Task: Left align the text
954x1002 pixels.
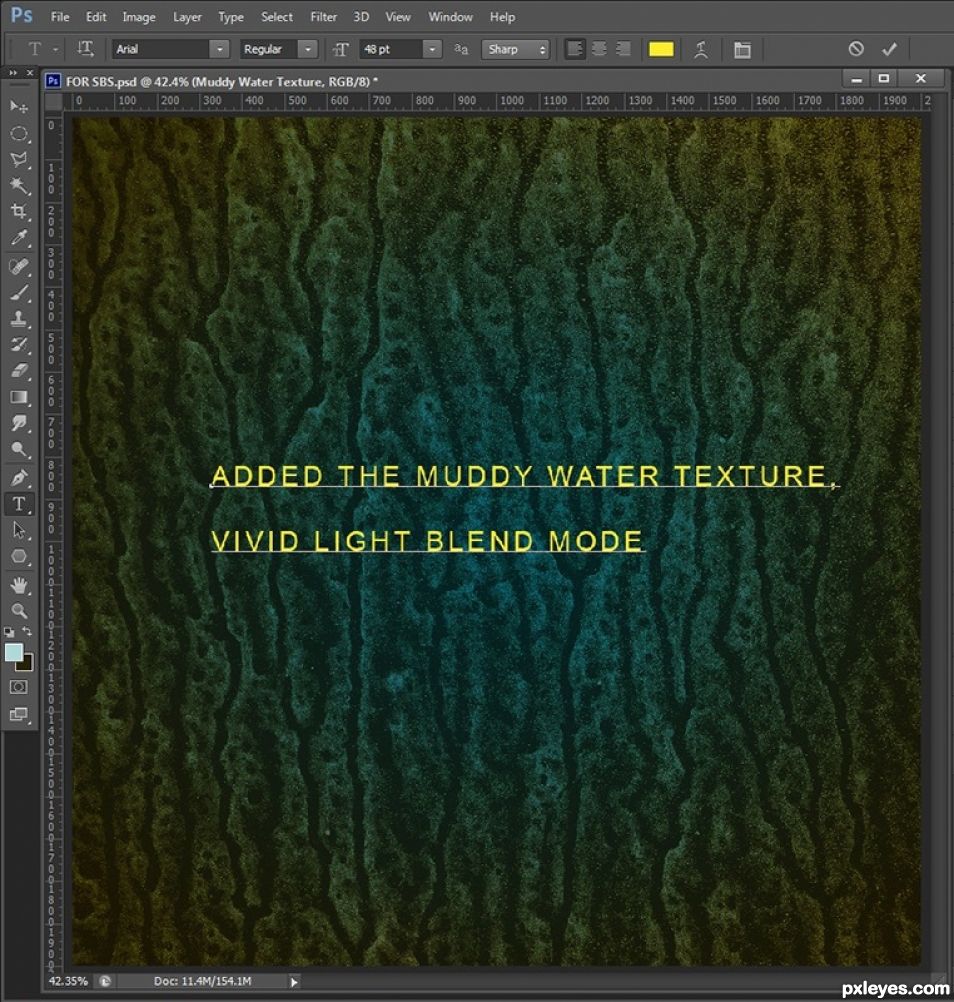Action: (x=575, y=49)
